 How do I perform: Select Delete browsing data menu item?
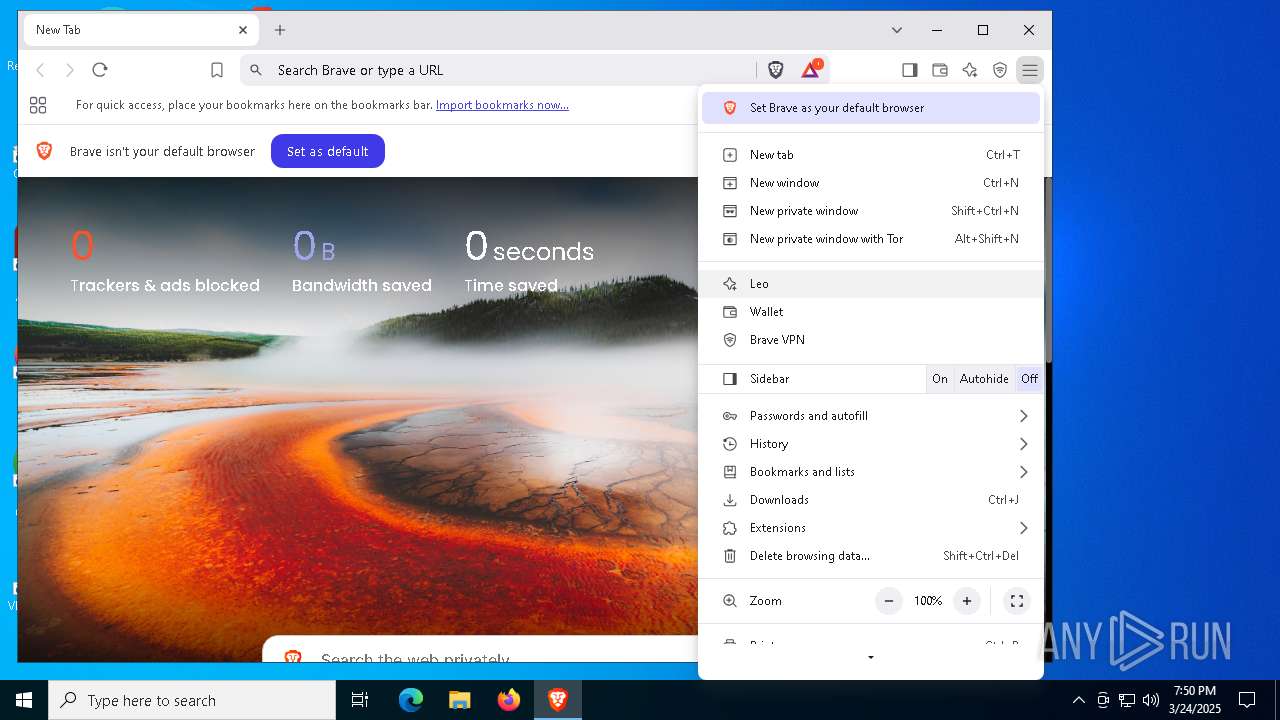pos(871,556)
